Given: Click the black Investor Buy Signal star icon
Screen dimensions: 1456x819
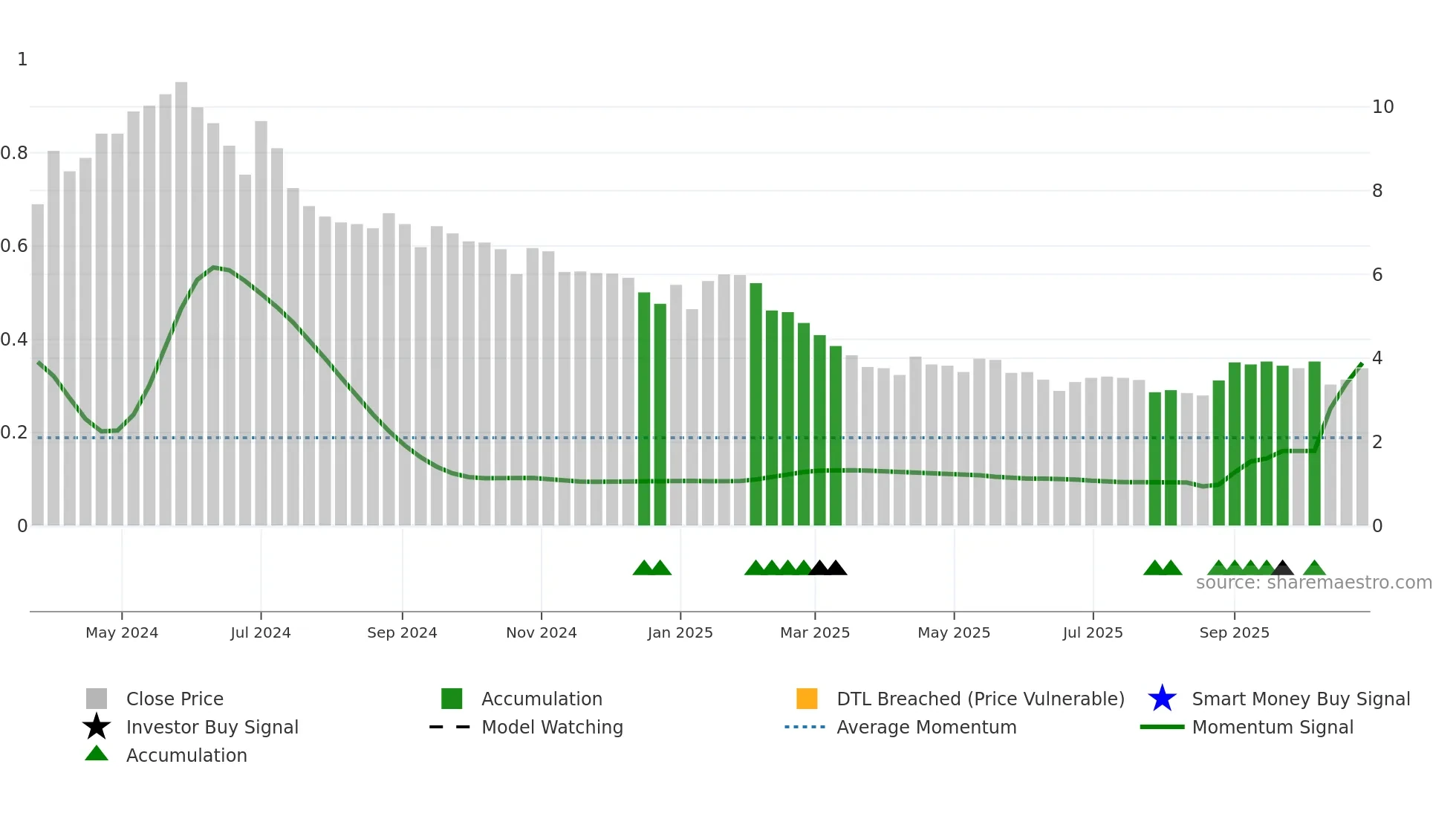Looking at the screenshot, I should (97, 727).
